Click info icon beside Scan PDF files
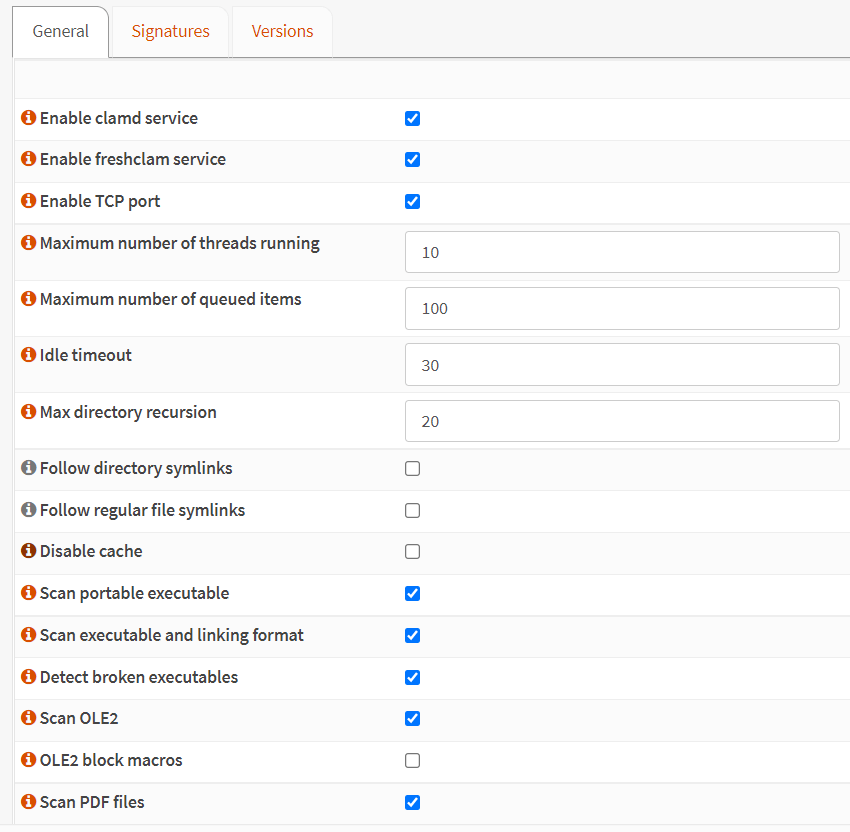The height and width of the screenshot is (832, 850). (x=28, y=802)
